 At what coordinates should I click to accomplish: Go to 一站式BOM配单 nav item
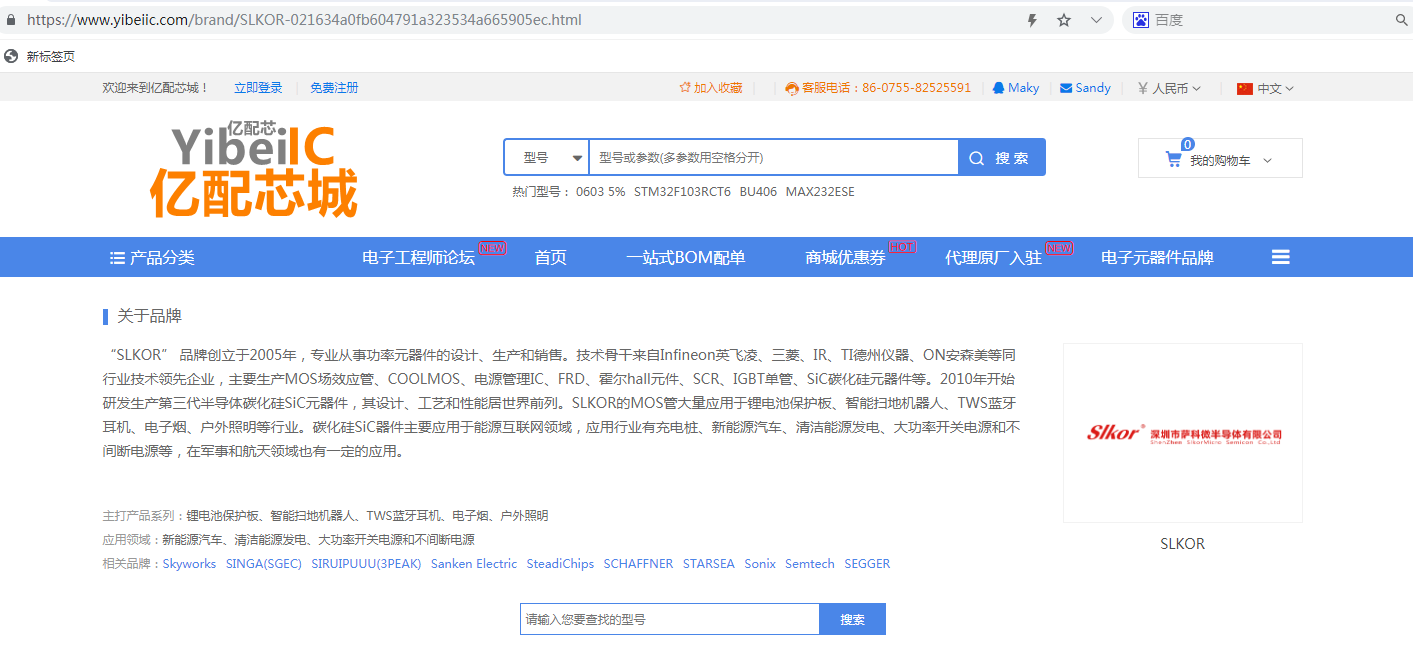tap(685, 258)
